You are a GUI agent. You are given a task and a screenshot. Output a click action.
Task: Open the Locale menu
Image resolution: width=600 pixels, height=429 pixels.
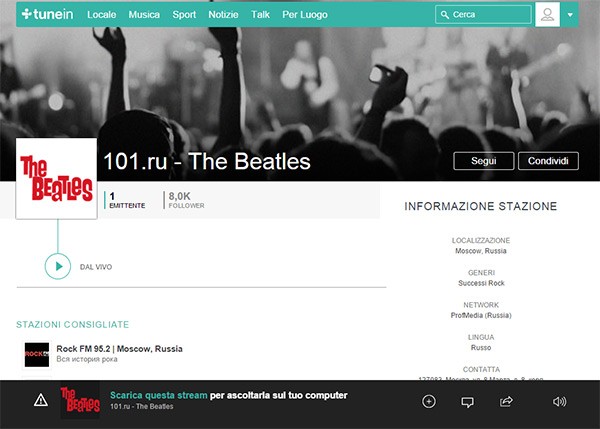(101, 15)
